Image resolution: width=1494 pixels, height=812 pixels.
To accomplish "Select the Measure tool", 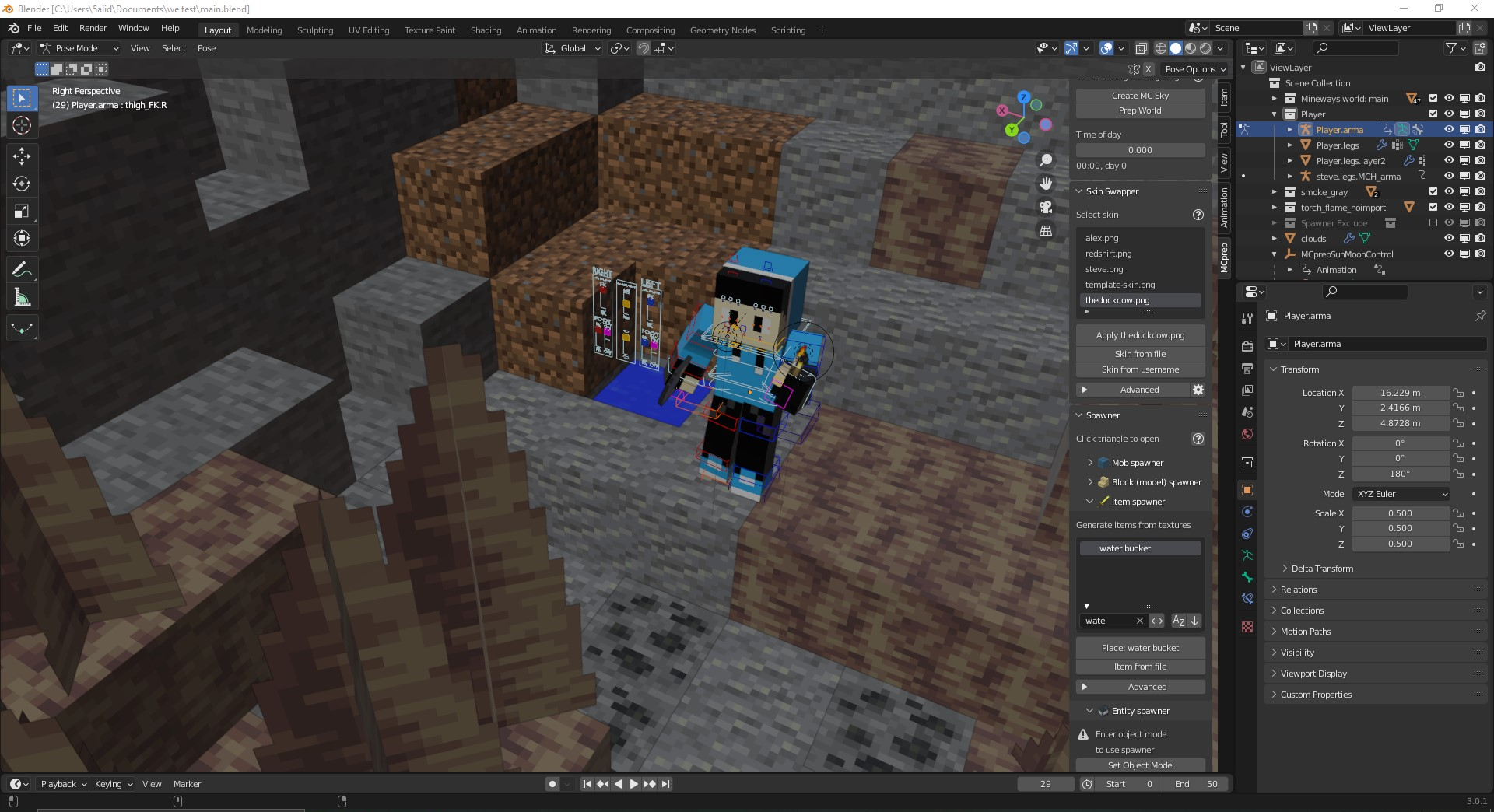I will 22,296.
